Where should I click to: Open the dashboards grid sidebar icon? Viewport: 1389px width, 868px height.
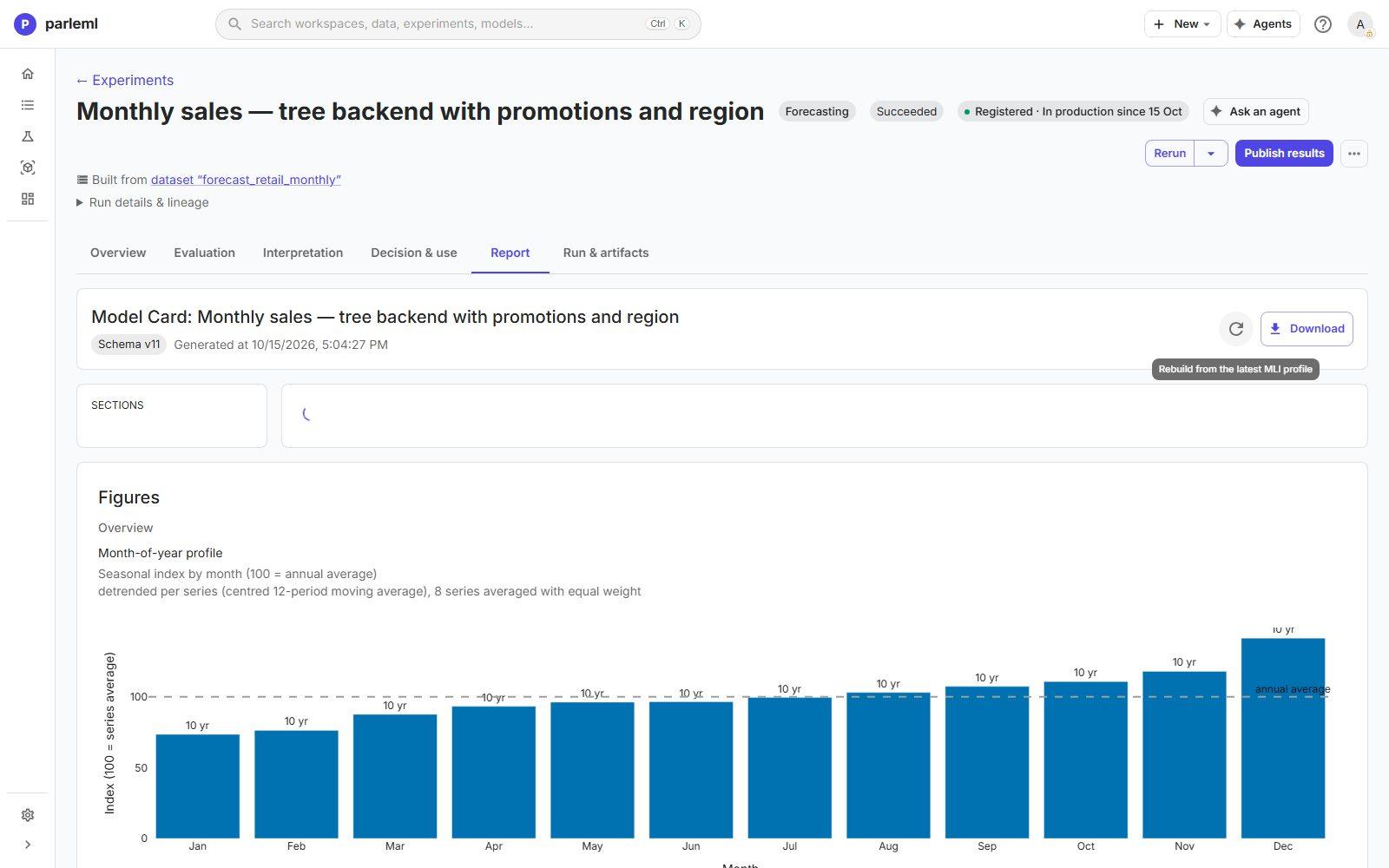[x=28, y=199]
